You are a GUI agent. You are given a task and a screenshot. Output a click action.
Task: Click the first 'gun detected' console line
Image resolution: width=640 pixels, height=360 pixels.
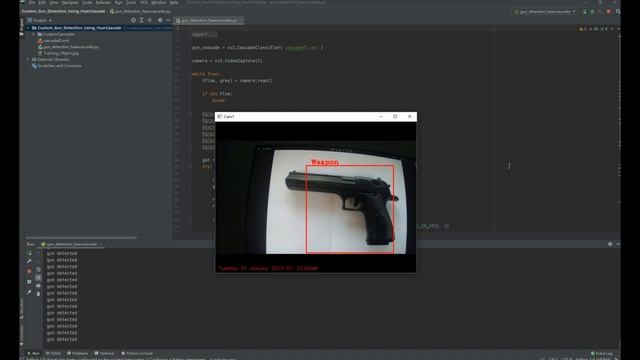point(62,253)
